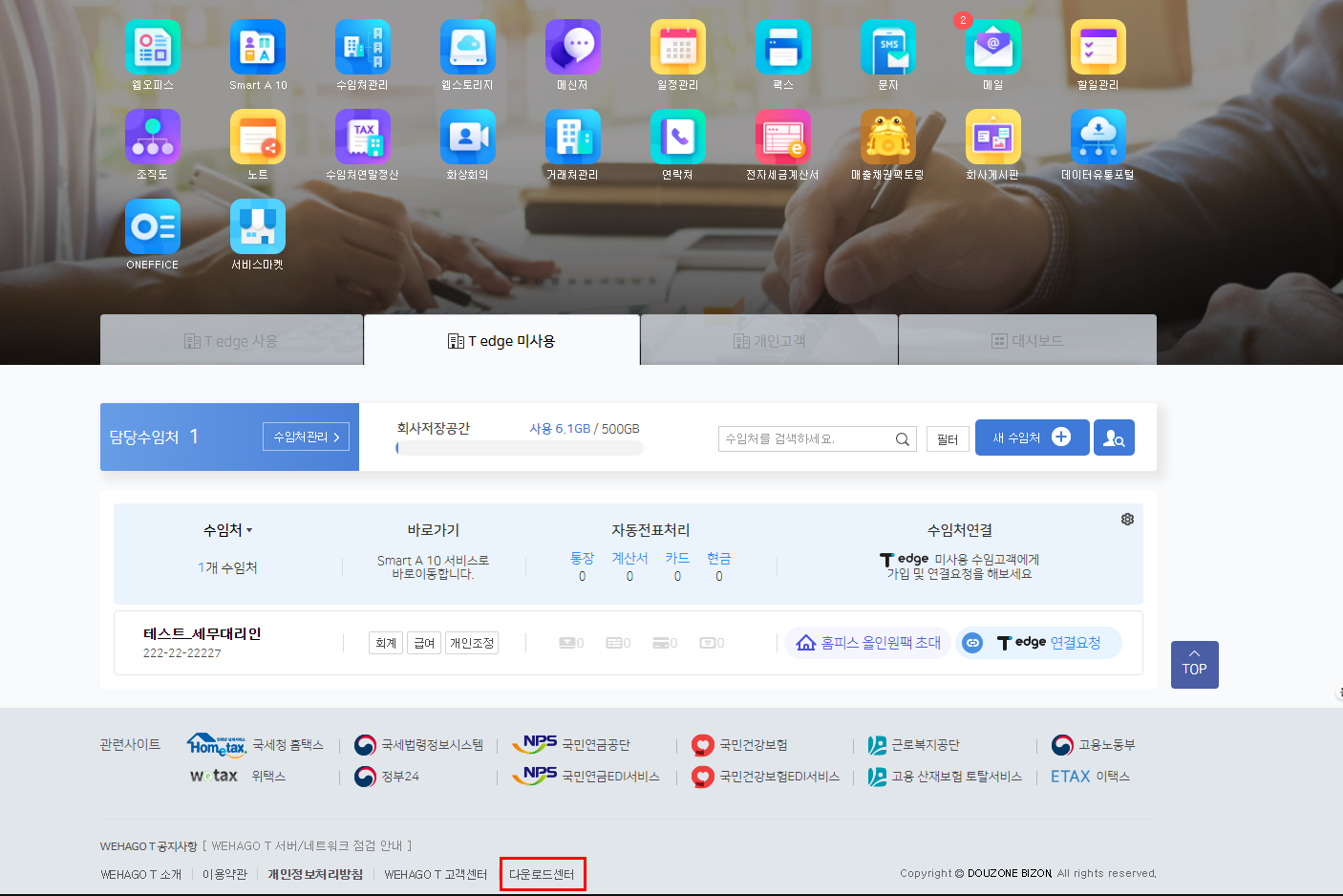Screen dimensions: 1343x896
Task: Open the 메일 mail app icon
Action: click(x=992, y=48)
